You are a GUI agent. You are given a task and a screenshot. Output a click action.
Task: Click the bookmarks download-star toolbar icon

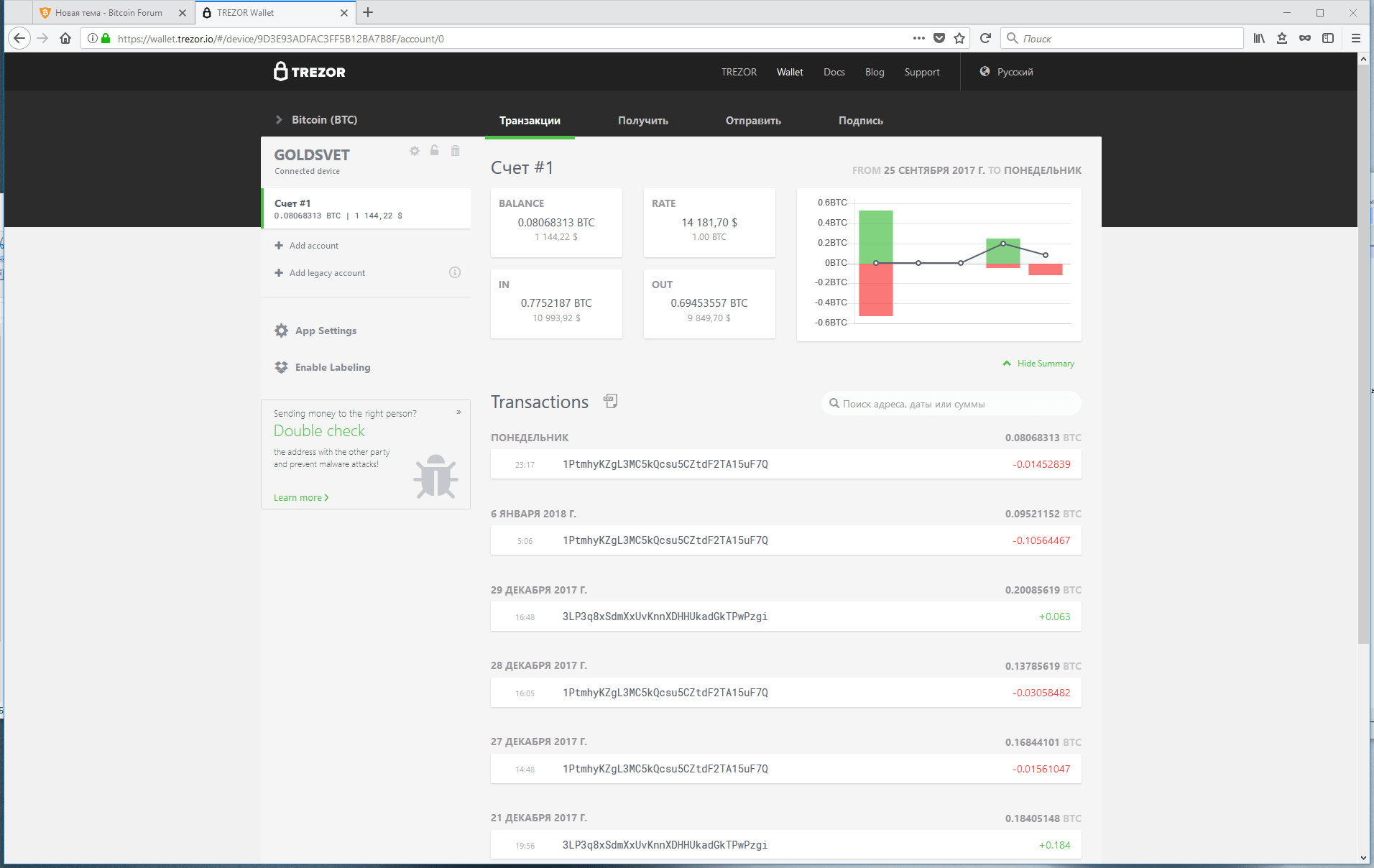(x=1282, y=38)
